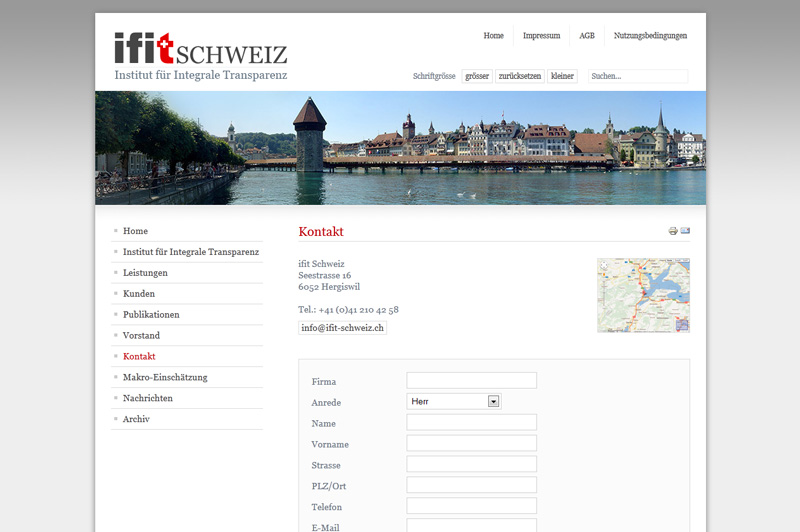The height and width of the screenshot is (532, 800).
Task: Open the location map thumbnail
Action: coord(643,295)
